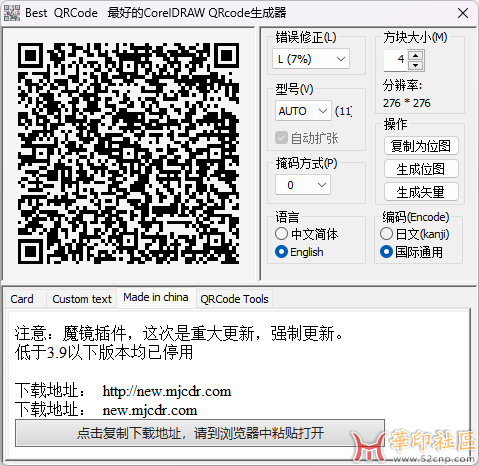The width and height of the screenshot is (479, 466).
Task: Open the QRCode Tools tab
Action: coord(234,299)
